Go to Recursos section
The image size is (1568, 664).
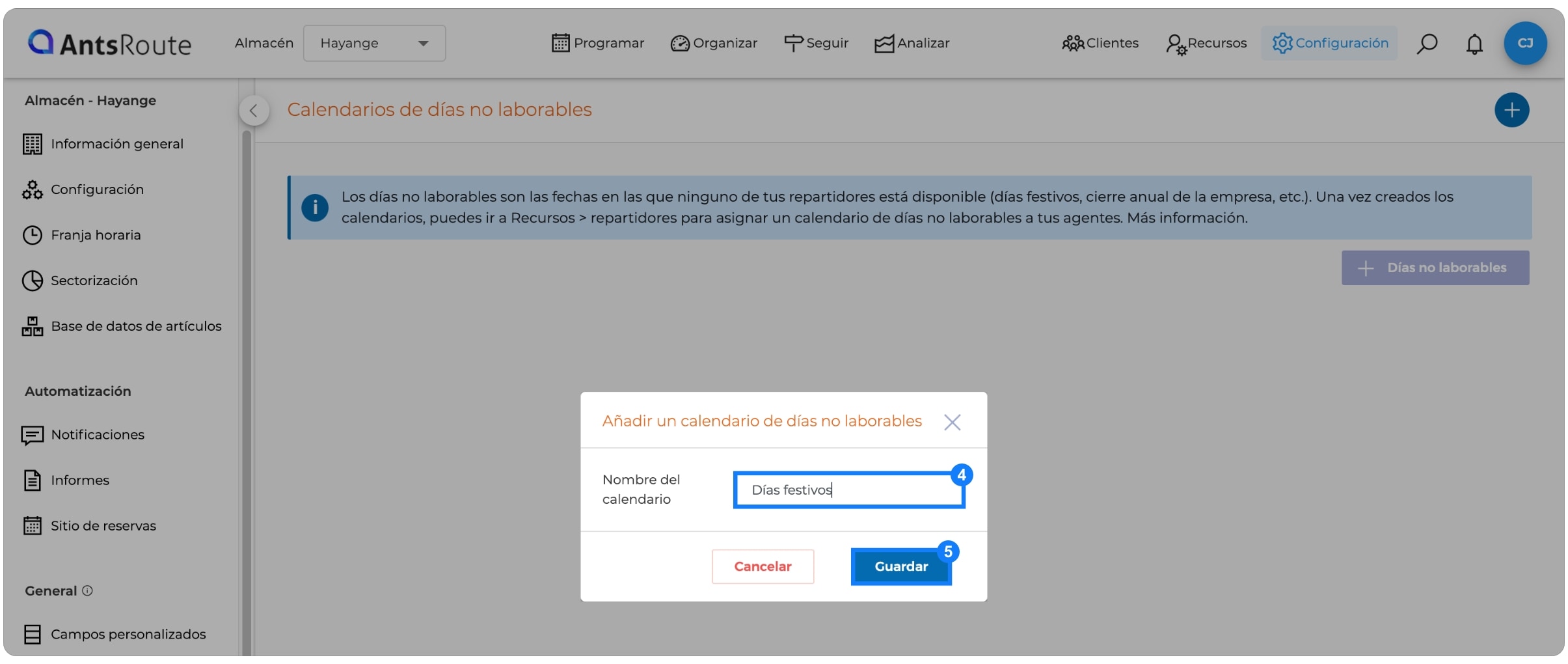pyautogui.click(x=1206, y=44)
